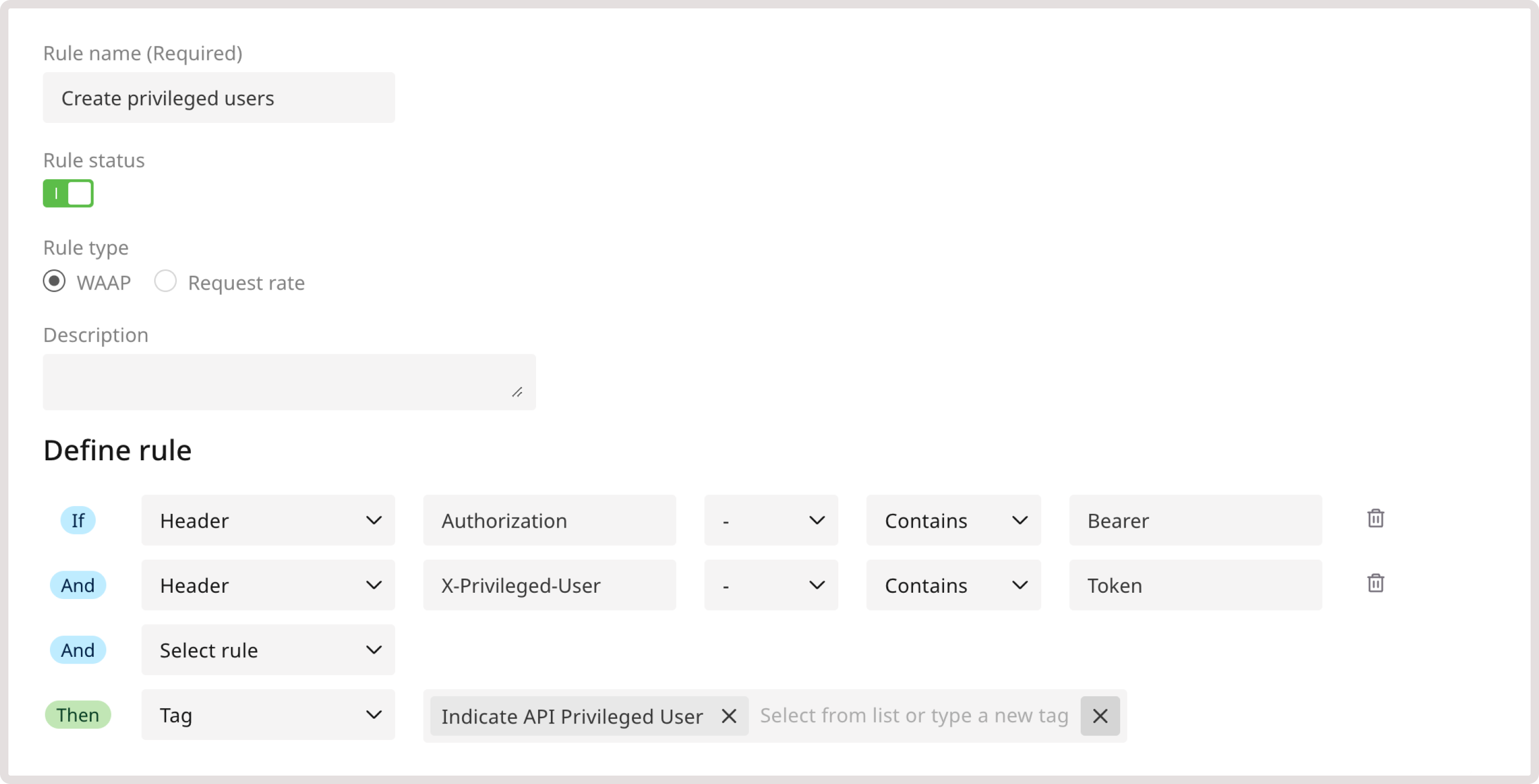The width and height of the screenshot is (1539, 784).
Task: Click the Then action badge
Action: [x=78, y=714]
